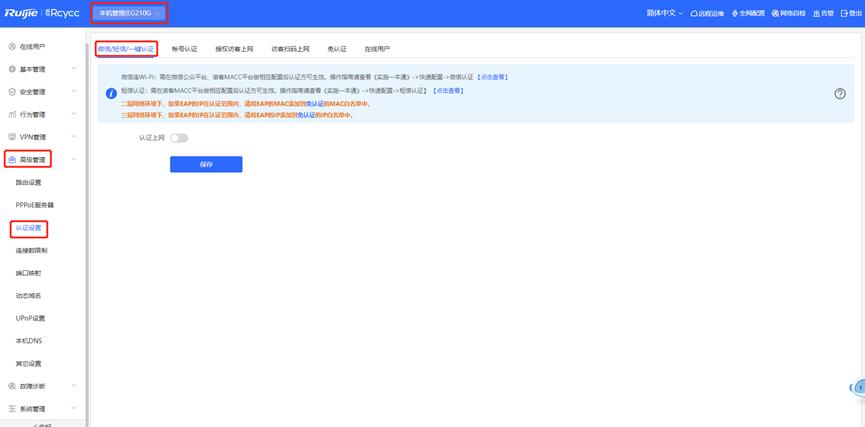Click 点击查看 link after 短信认证

[447, 90]
